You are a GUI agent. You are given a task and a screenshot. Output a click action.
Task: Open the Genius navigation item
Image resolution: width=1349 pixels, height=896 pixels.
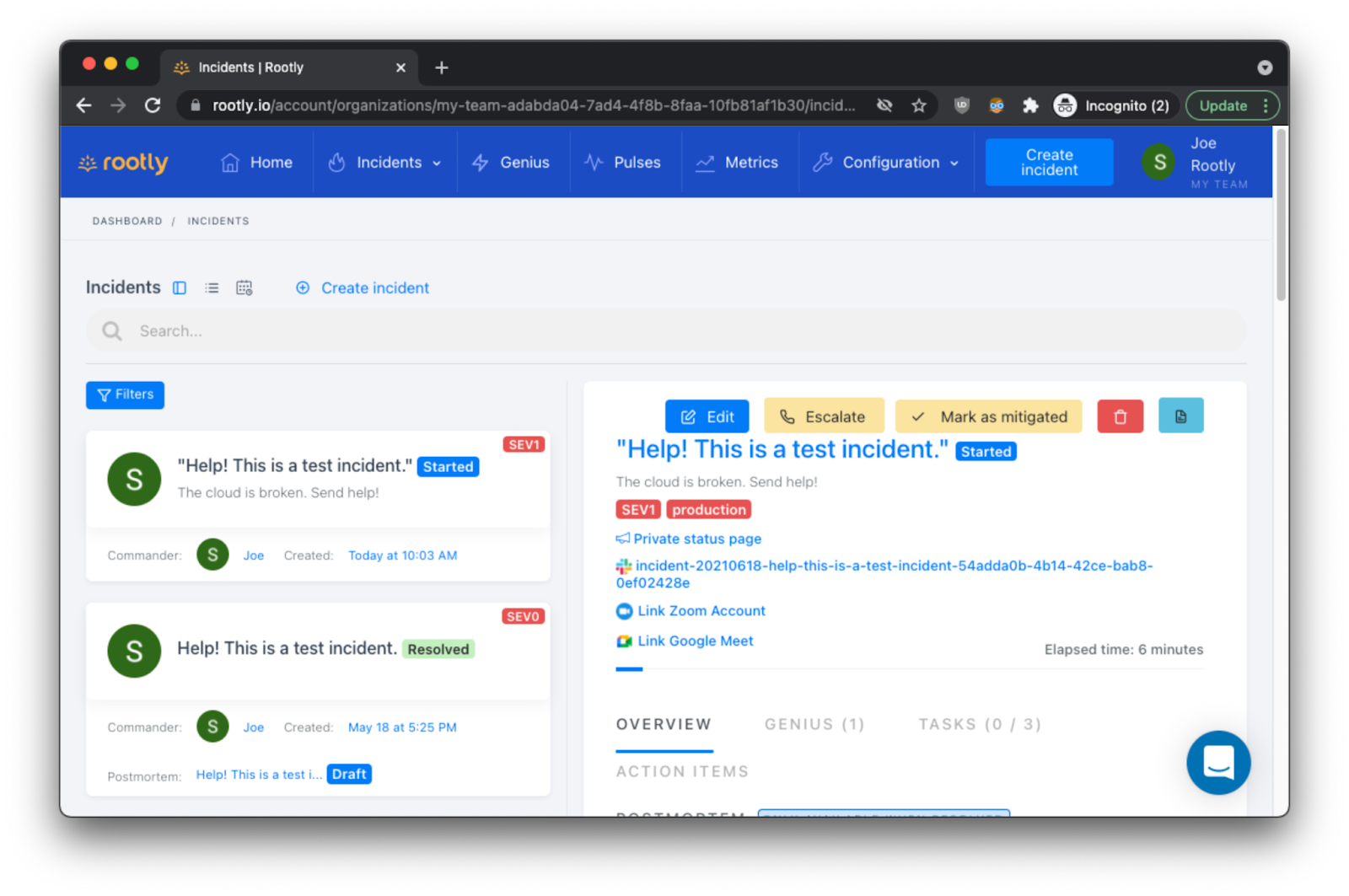(x=511, y=163)
